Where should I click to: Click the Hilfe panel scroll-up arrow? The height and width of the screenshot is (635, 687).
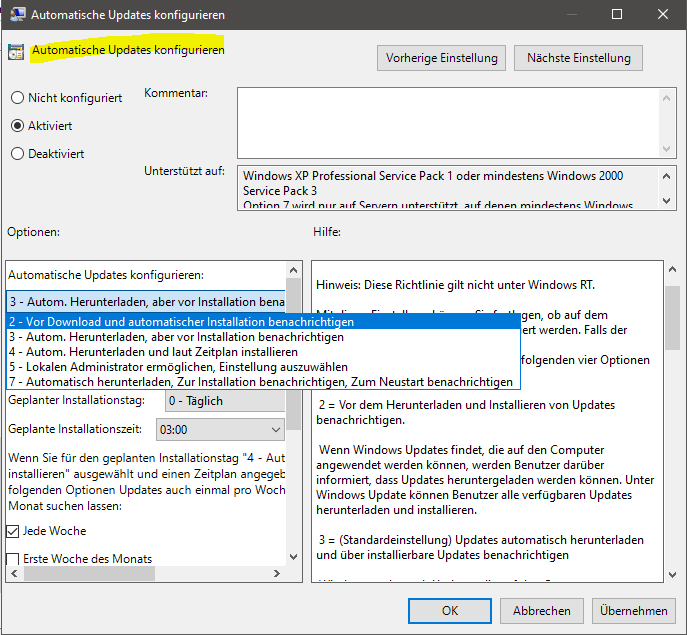(x=673, y=269)
